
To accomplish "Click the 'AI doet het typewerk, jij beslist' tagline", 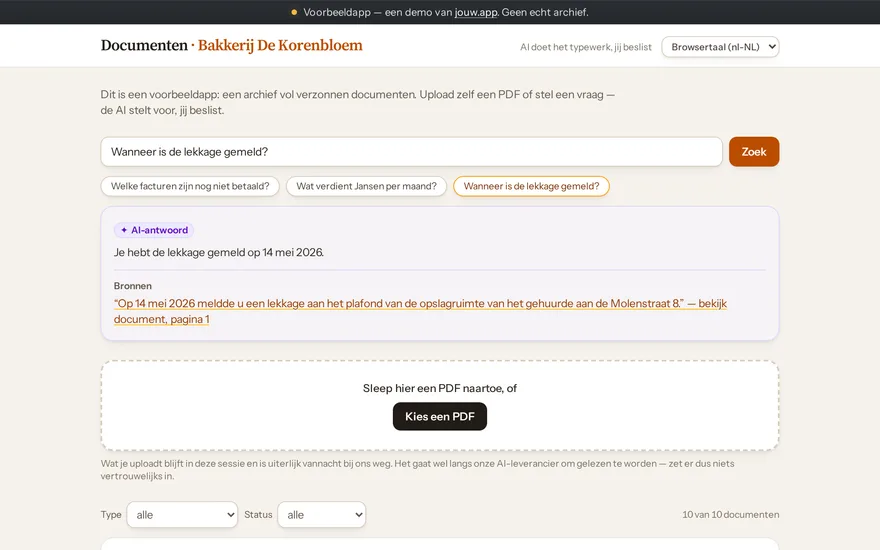I will [x=586, y=47].
